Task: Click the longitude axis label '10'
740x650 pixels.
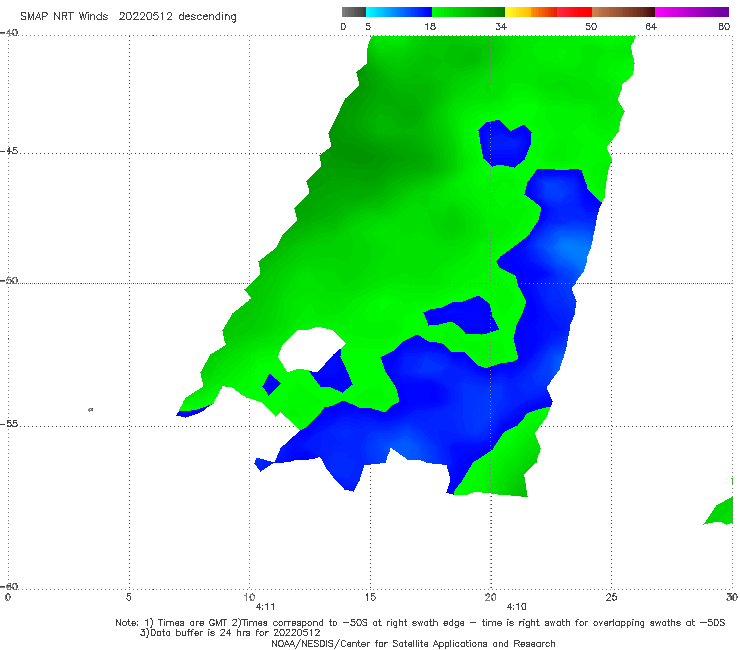Action: pos(249,597)
